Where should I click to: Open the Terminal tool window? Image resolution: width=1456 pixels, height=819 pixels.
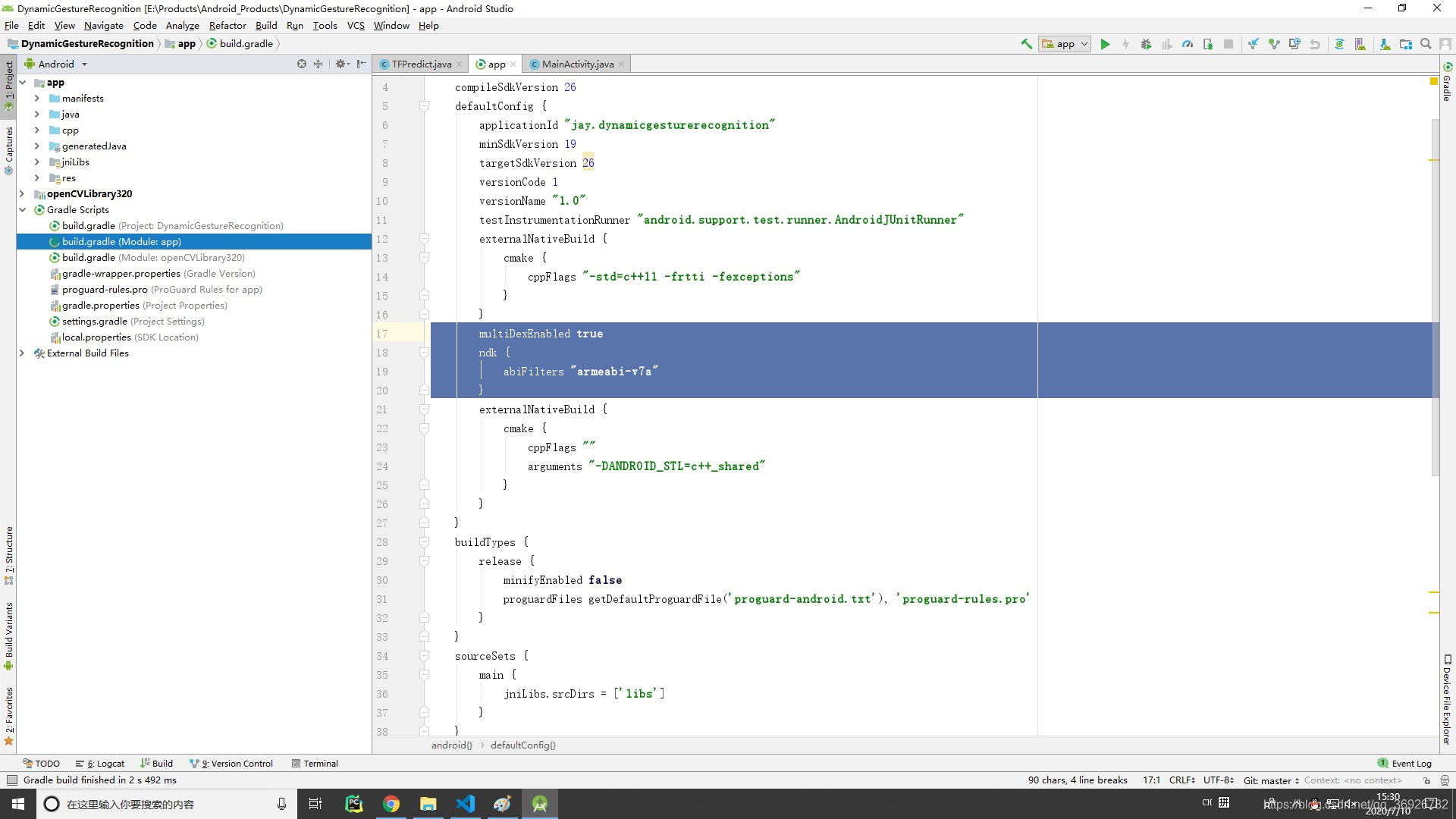click(315, 764)
